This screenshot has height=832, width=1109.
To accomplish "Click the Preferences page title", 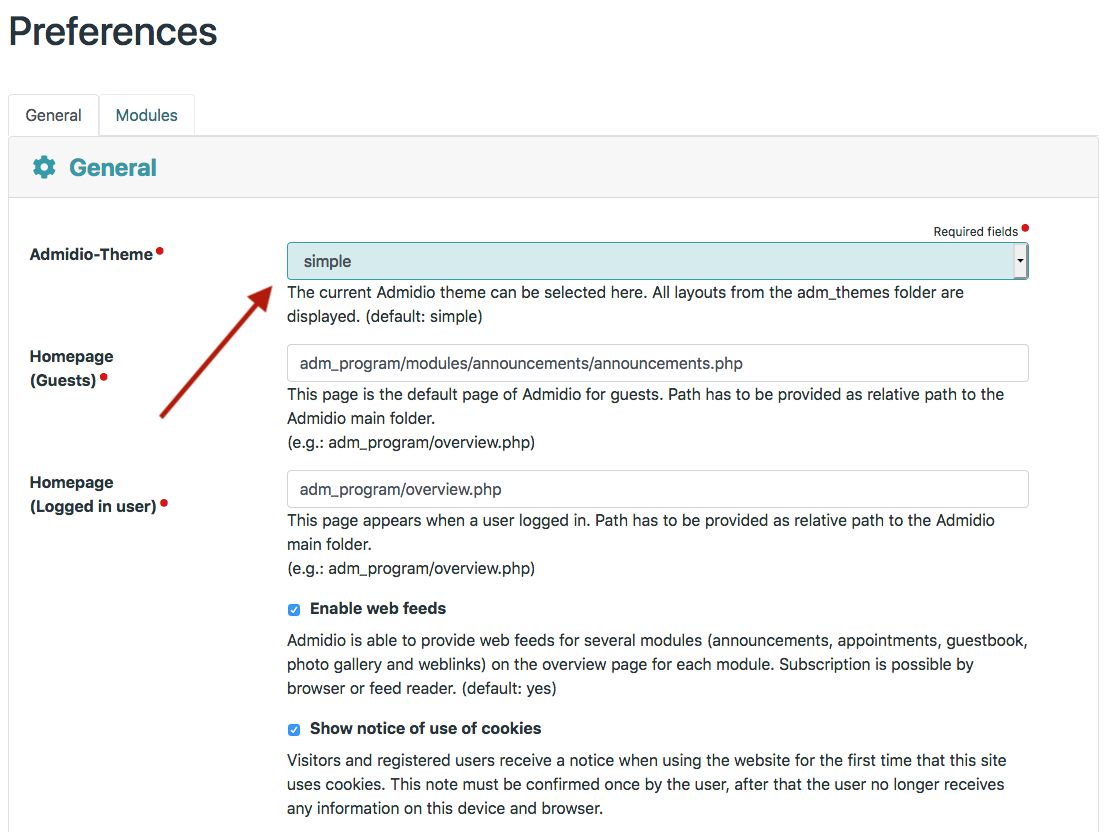I will pos(113,32).
